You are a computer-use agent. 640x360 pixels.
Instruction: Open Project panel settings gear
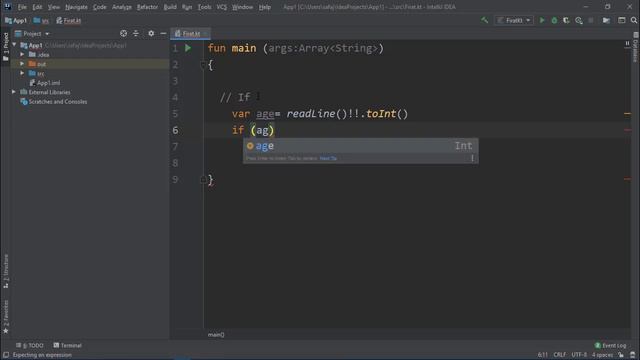[151, 33]
